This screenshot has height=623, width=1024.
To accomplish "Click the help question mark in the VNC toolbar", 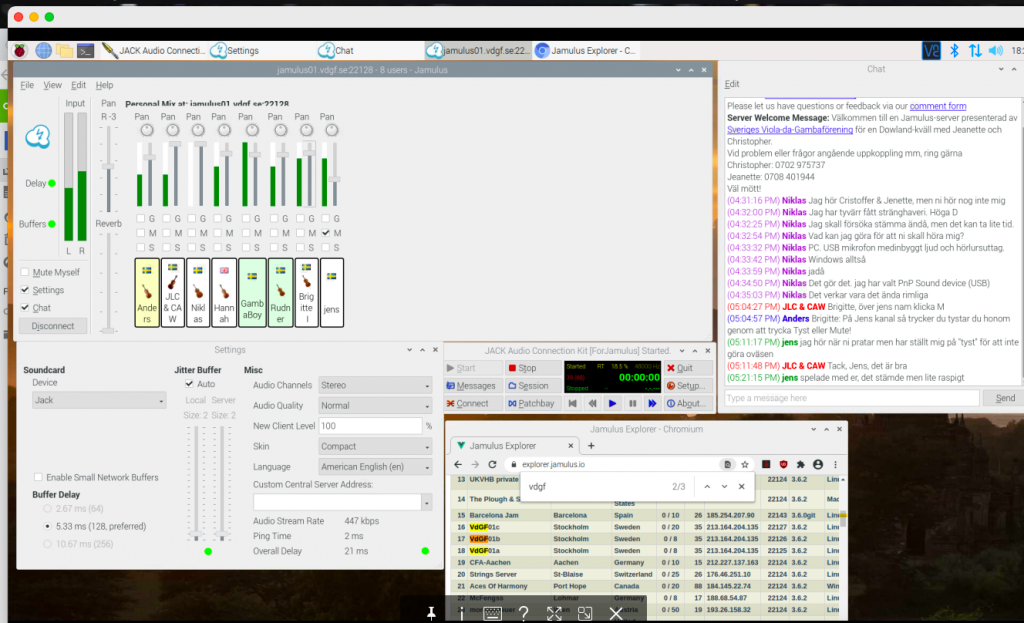I will (524, 613).
